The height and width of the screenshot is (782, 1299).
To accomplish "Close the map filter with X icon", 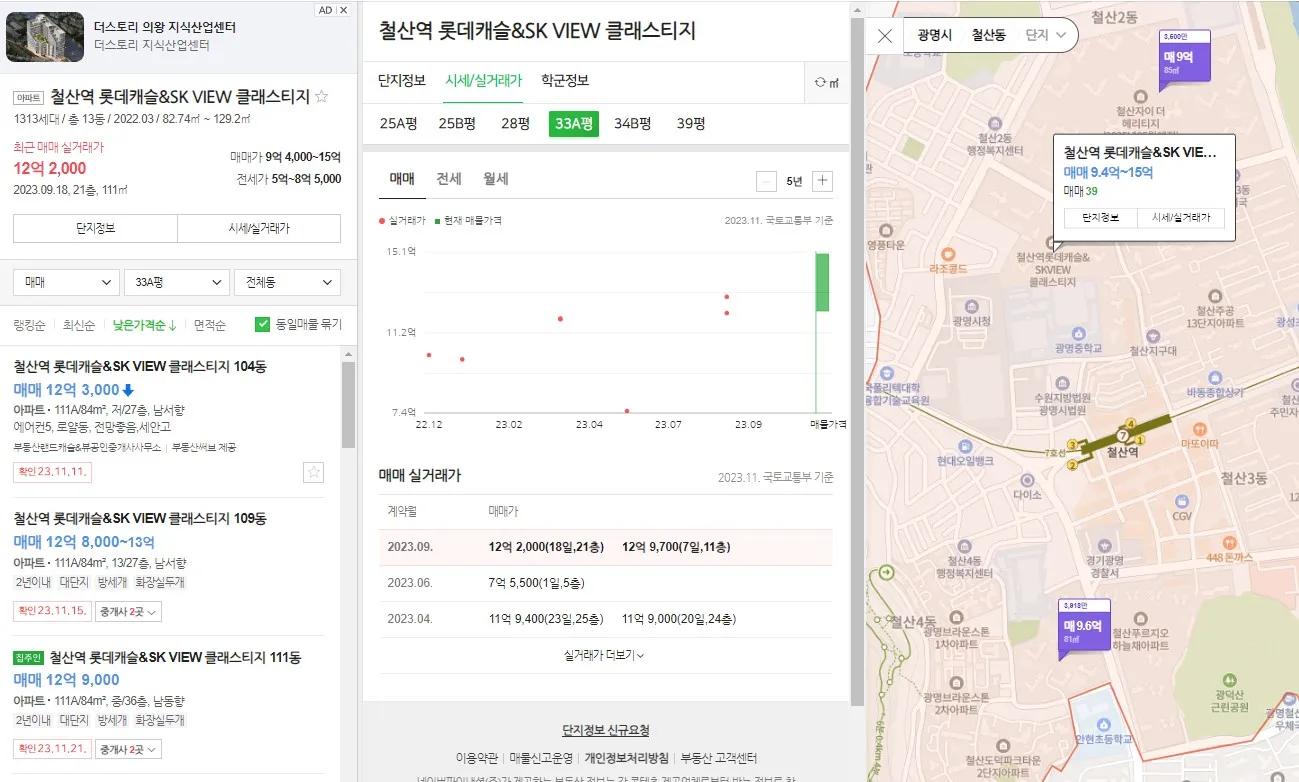I will (x=884, y=36).
